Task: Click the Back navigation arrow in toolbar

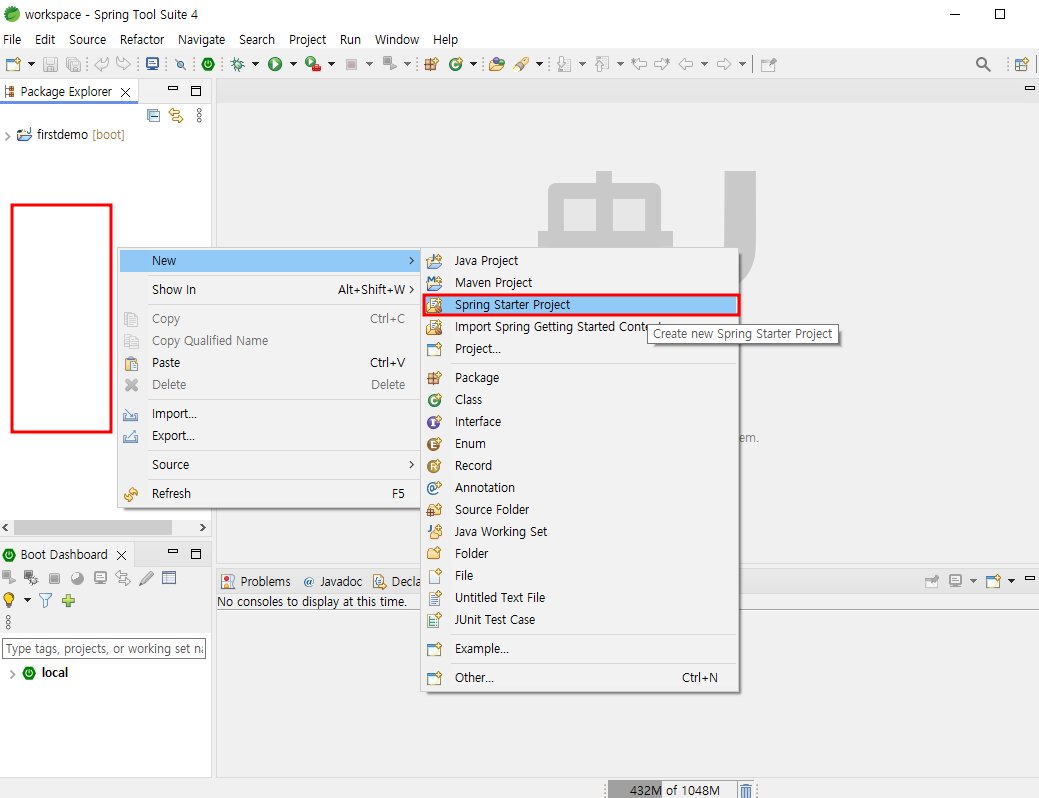Action: click(x=686, y=64)
